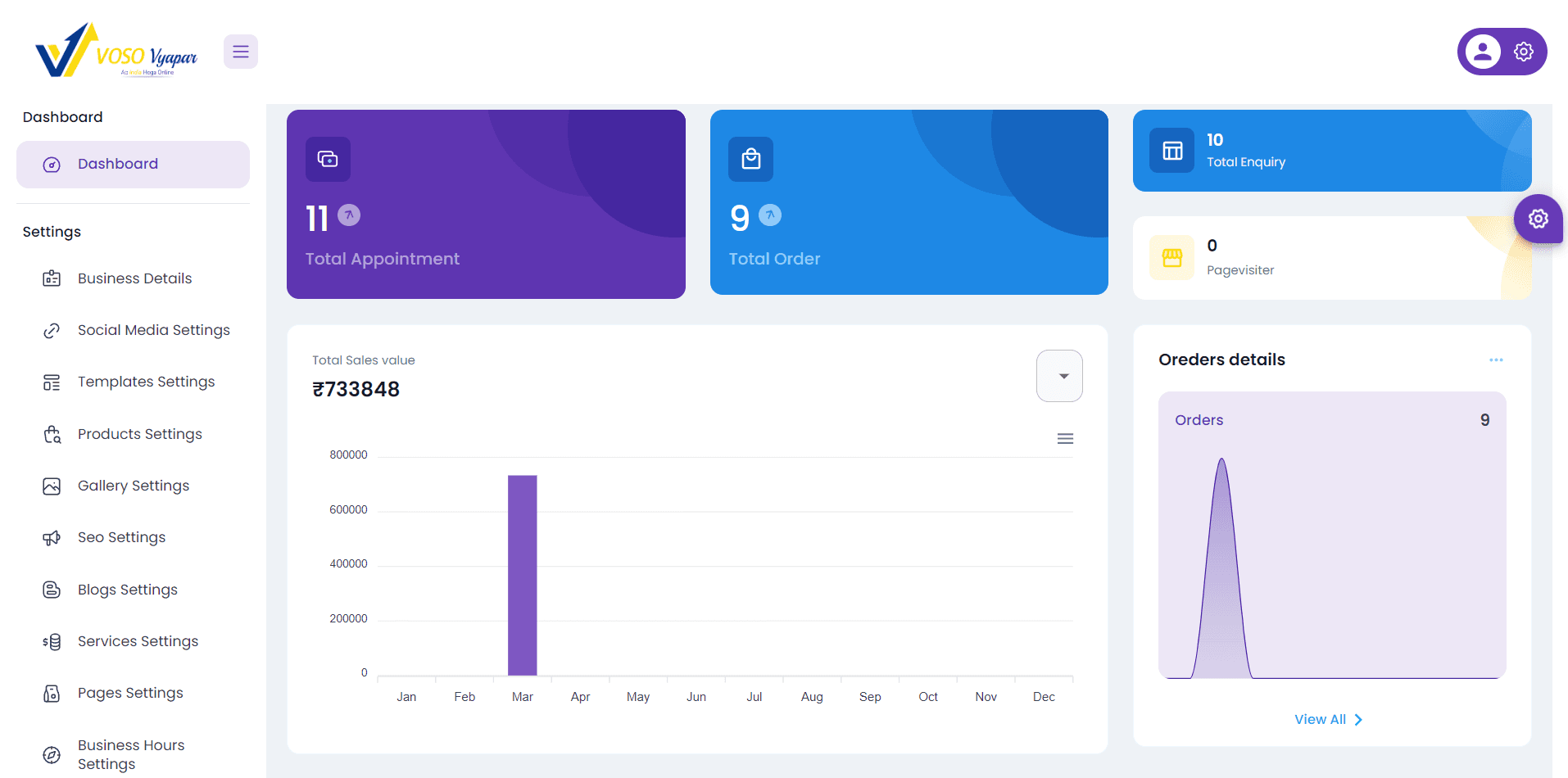Click the March sales bar
Viewport: 1568px width, 778px height.
pyautogui.click(x=522, y=575)
